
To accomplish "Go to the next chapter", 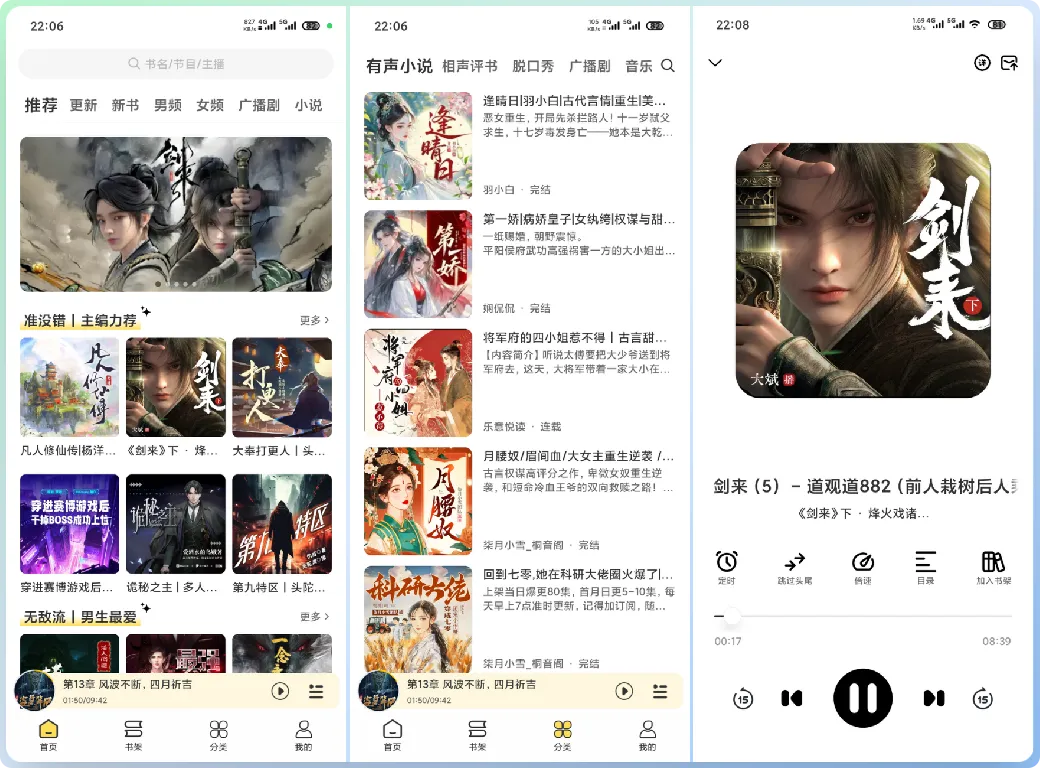I will [934, 698].
